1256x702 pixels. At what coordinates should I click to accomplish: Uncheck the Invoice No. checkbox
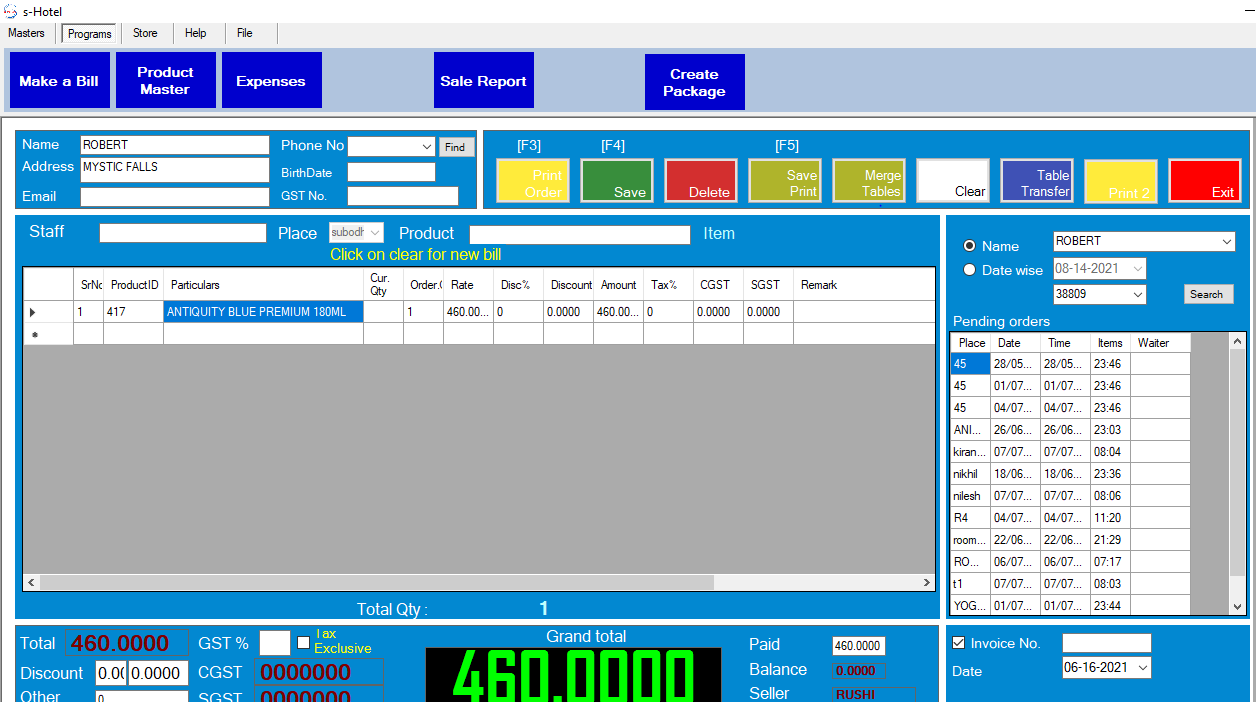(959, 643)
